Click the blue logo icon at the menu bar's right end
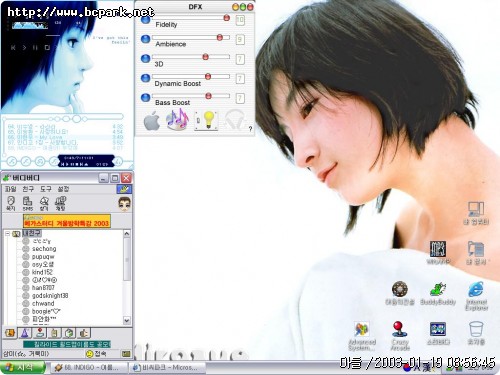500x375 pixels. (124, 189)
